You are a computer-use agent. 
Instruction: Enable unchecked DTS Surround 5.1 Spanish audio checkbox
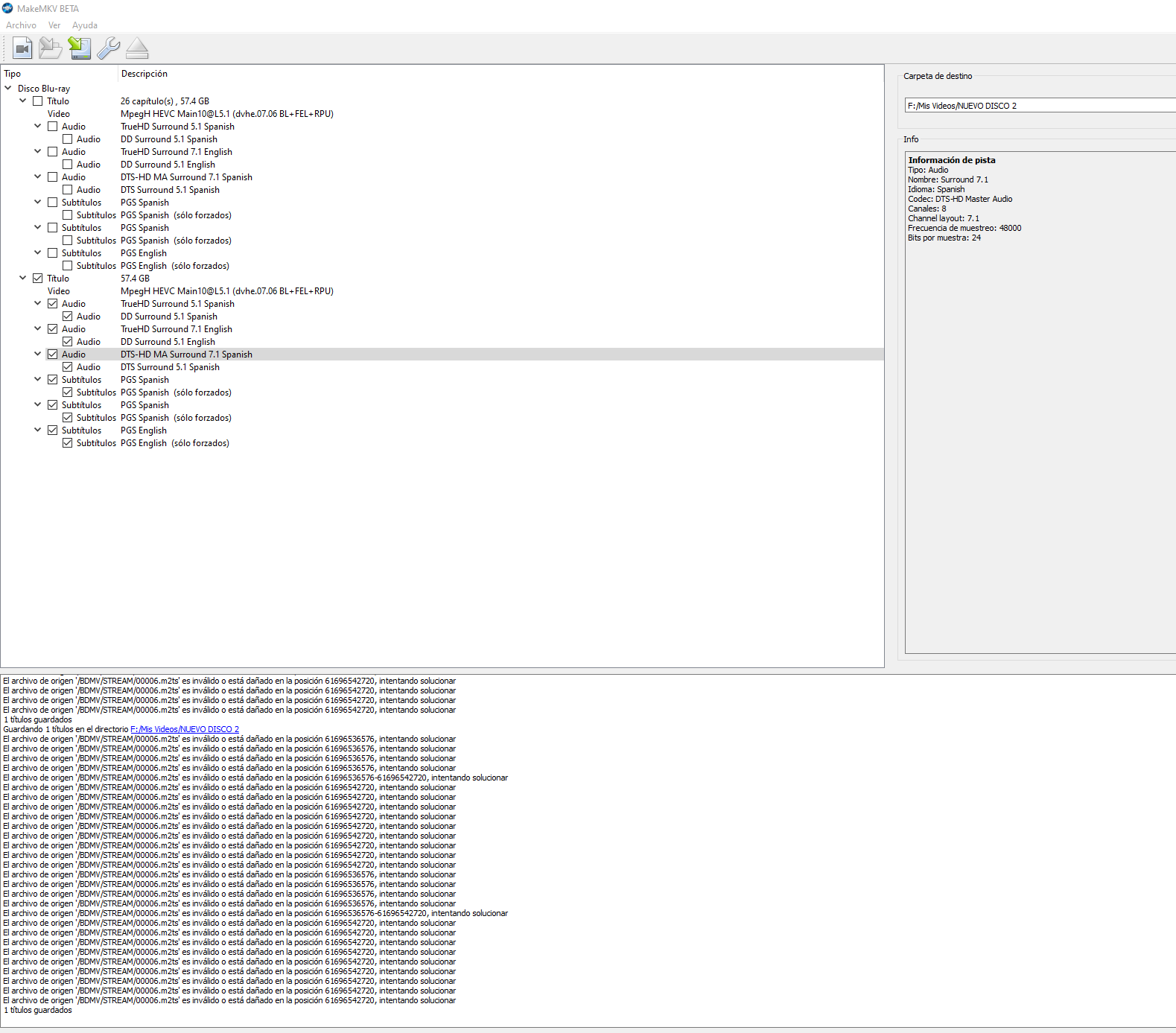point(68,190)
